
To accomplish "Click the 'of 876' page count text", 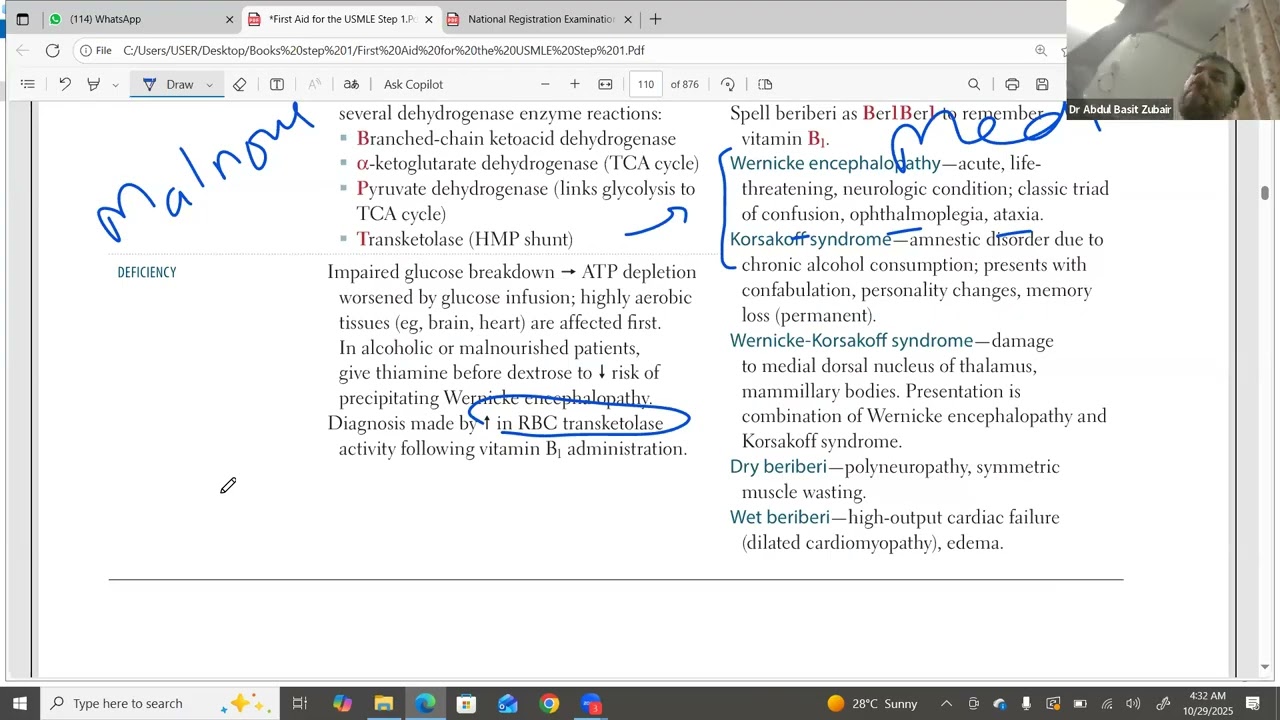I will [x=685, y=84].
